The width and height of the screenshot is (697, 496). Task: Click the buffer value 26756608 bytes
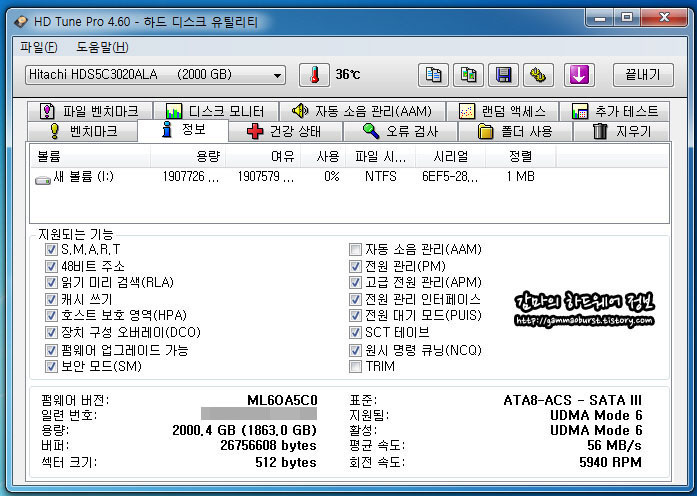coord(268,445)
